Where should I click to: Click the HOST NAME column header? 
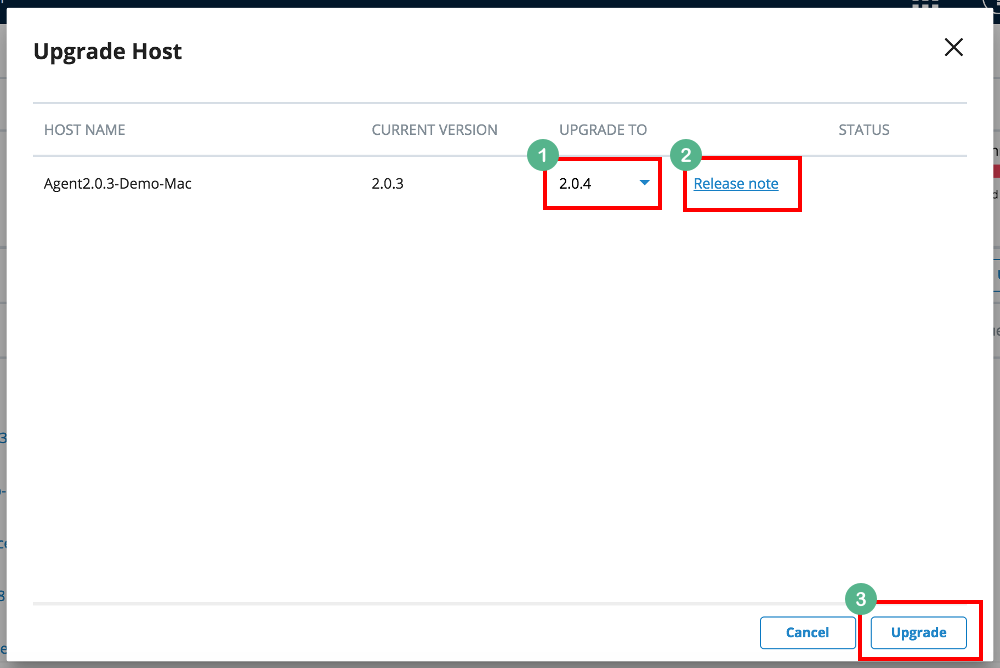(x=85, y=130)
